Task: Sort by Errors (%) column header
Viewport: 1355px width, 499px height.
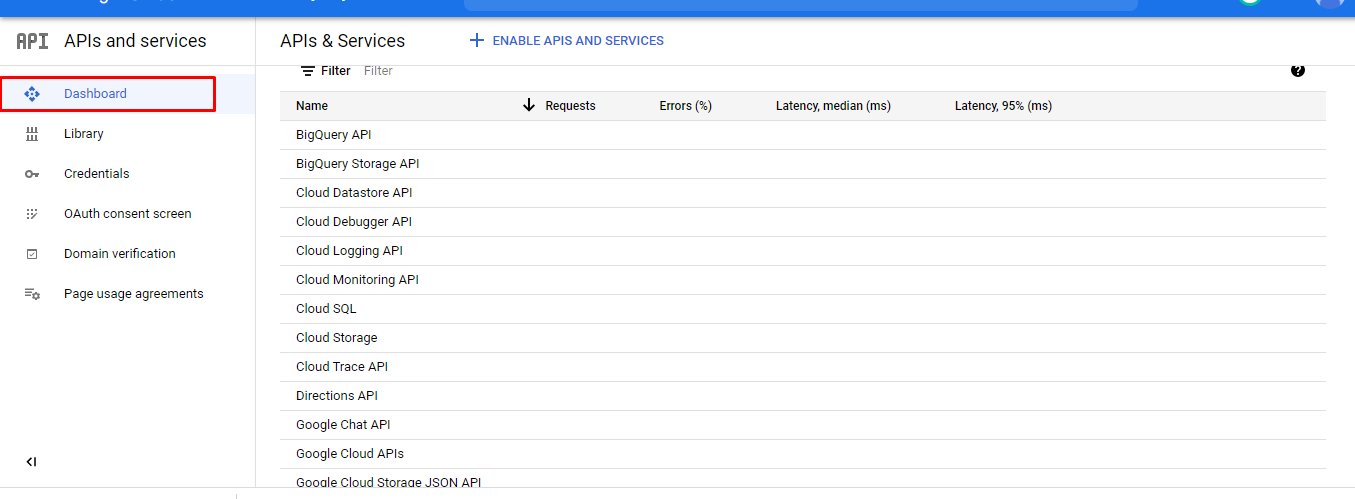Action: click(685, 106)
